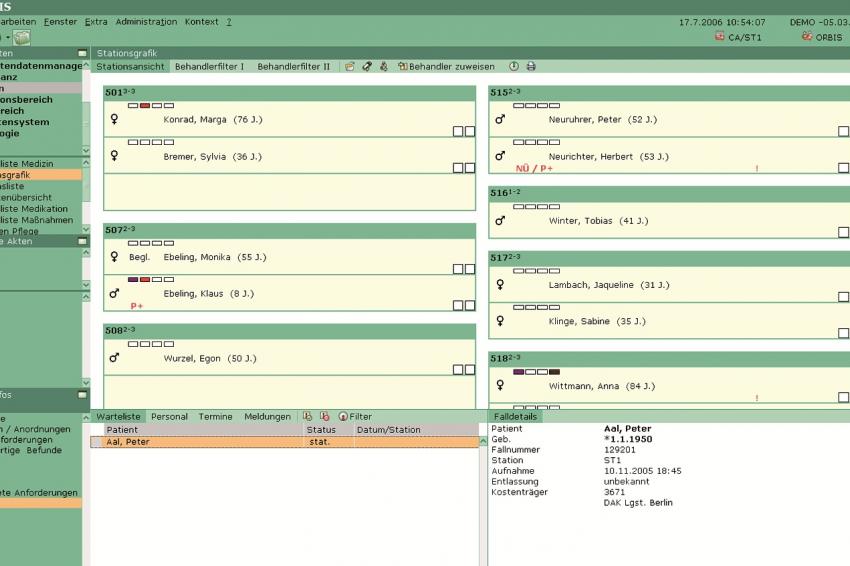Screen dimensions: 850x566
Task: Click the up arrow at the Warteliste table's right edge
Action: (483, 442)
